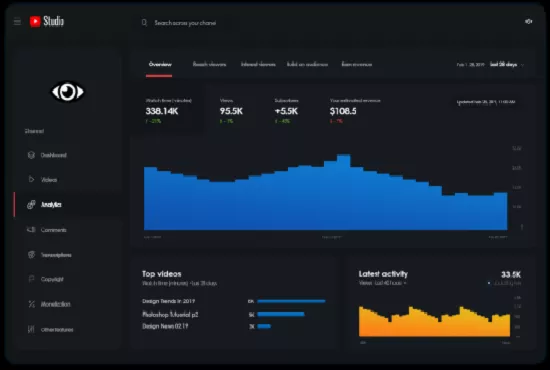Viewport: 550px width, 370px height.
Task: Switch to the Build an audience tab
Action: pyautogui.click(x=307, y=64)
